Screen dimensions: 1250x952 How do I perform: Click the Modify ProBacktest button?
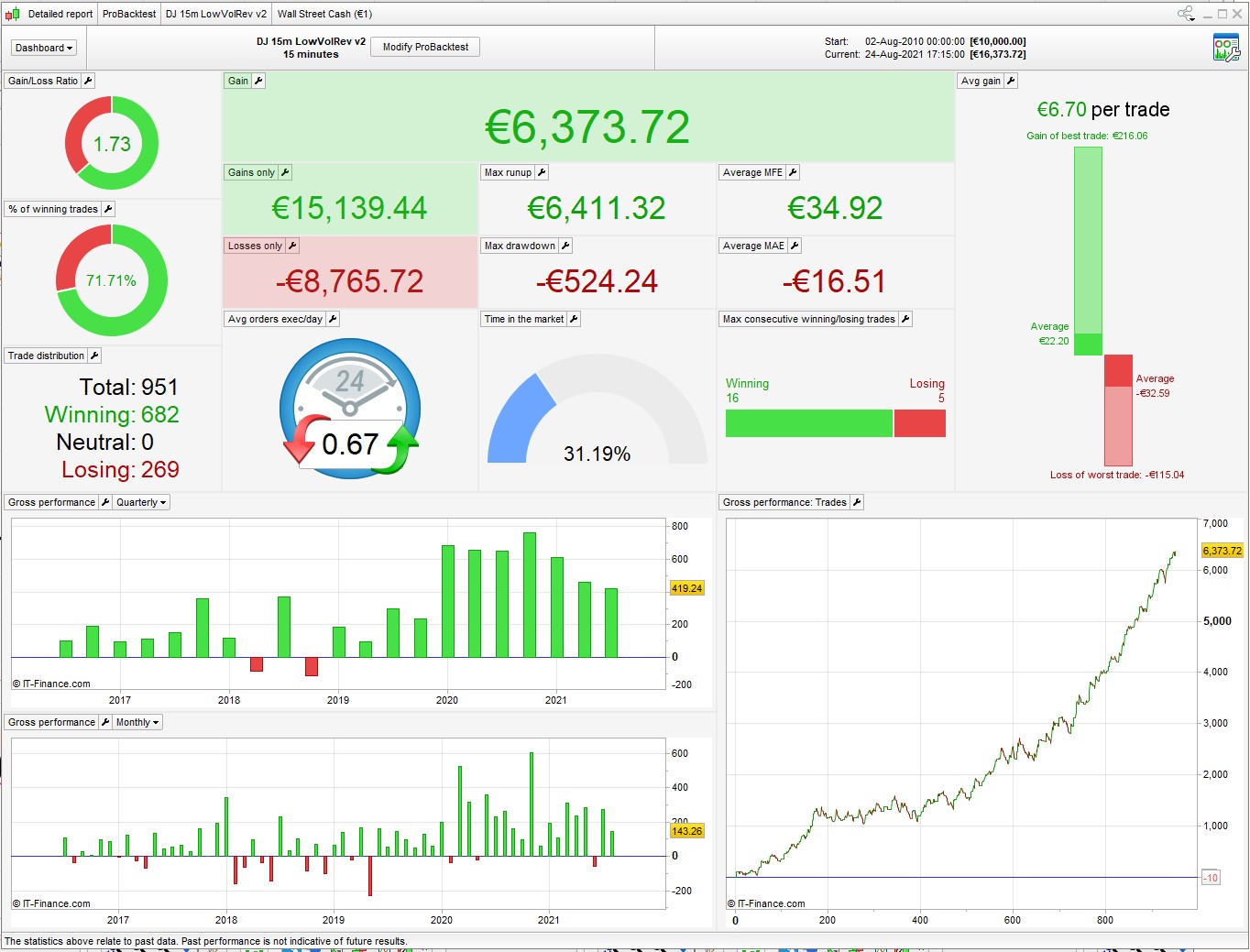[x=425, y=47]
